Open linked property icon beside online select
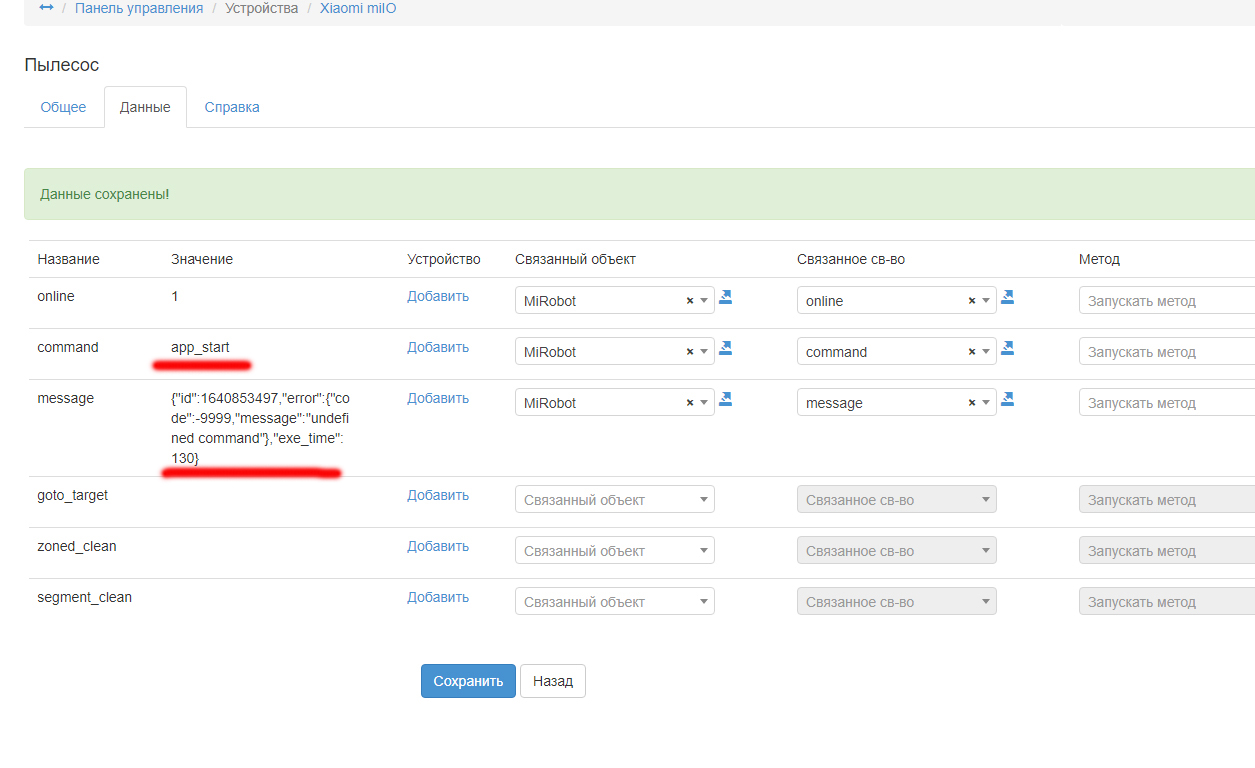Image resolution: width=1255 pixels, height=768 pixels. 1008,297
